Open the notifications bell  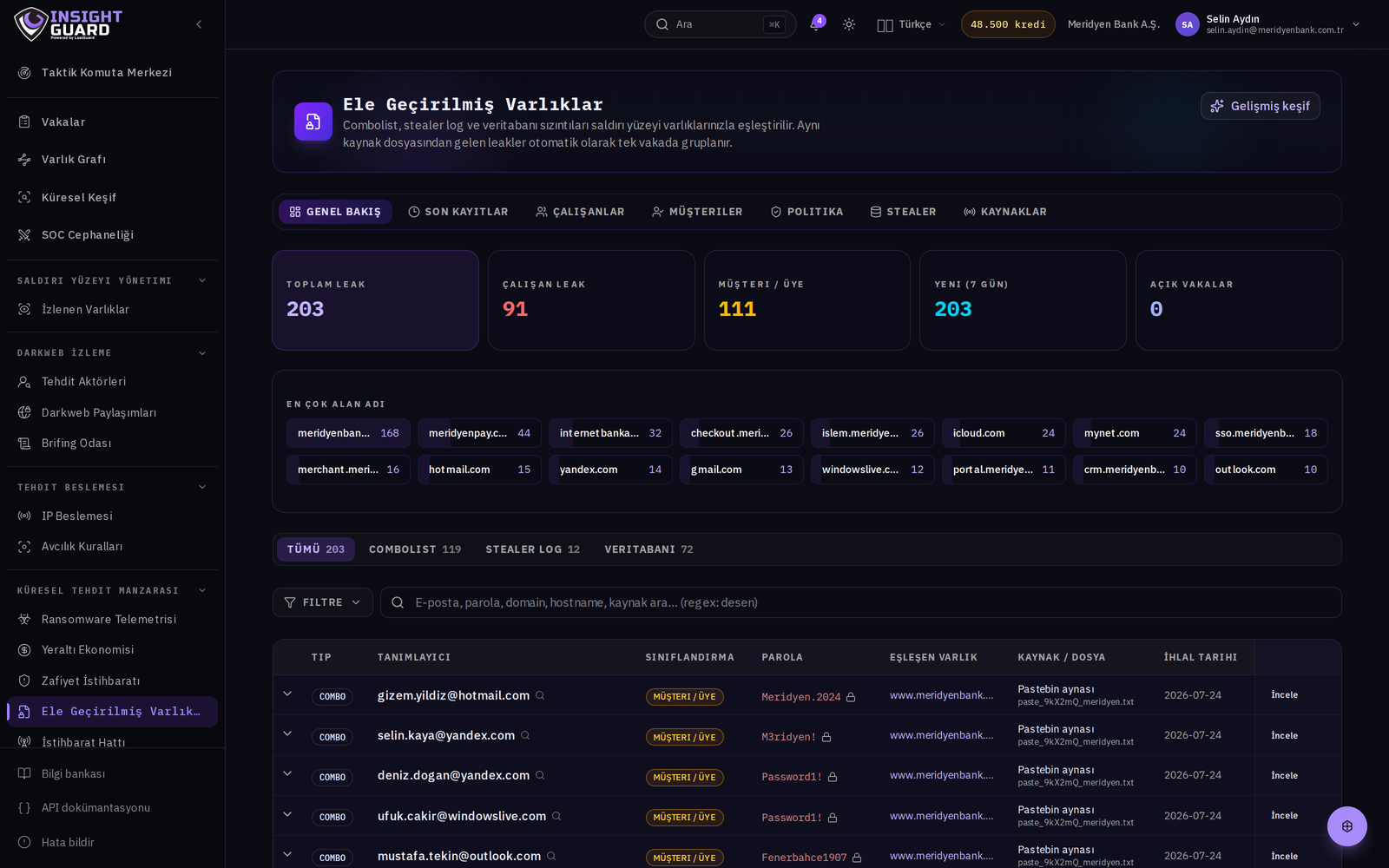[x=815, y=24]
